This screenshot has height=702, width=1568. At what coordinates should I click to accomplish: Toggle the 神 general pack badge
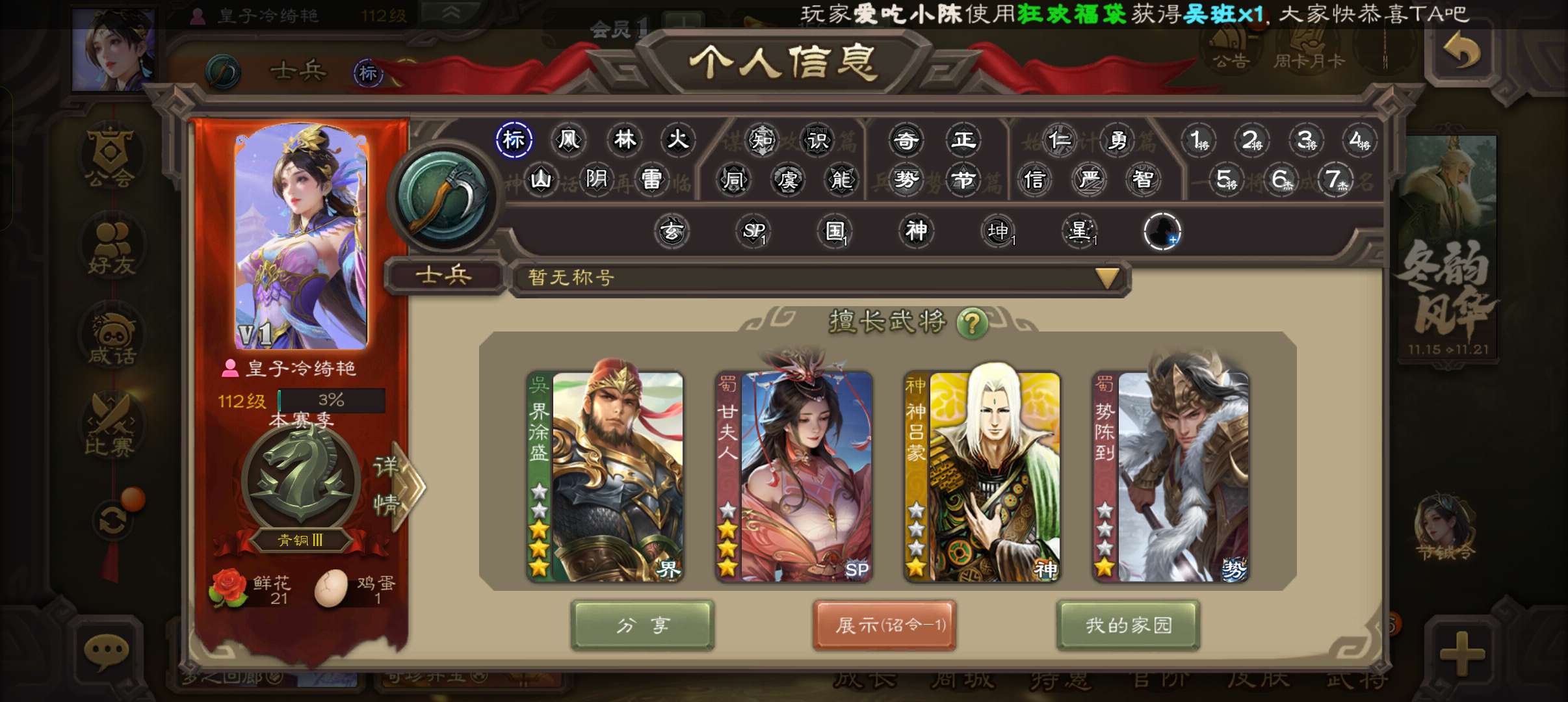(916, 231)
